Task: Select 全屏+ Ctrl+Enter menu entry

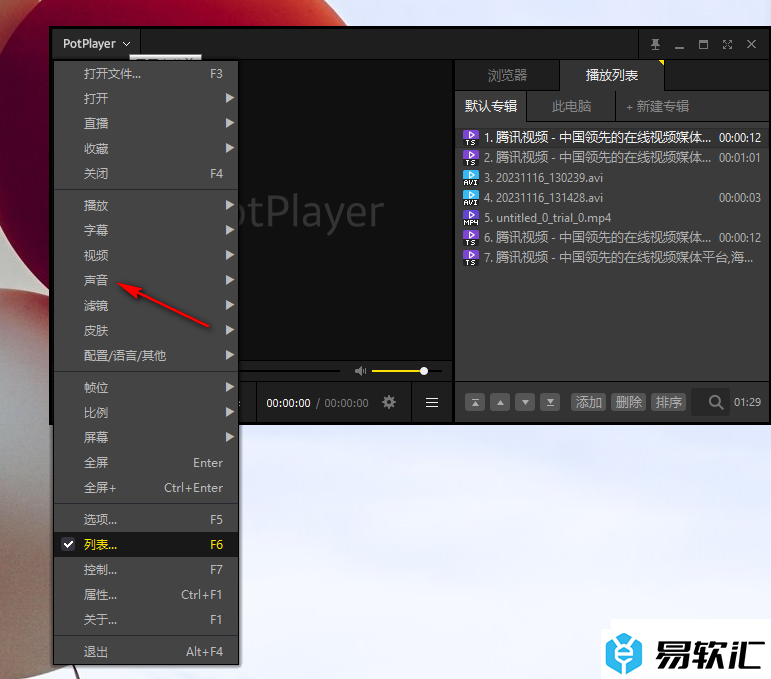Action: point(146,488)
